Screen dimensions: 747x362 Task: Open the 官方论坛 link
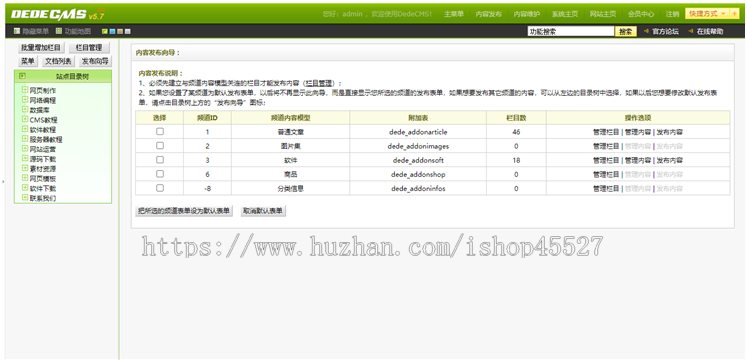tap(665, 32)
